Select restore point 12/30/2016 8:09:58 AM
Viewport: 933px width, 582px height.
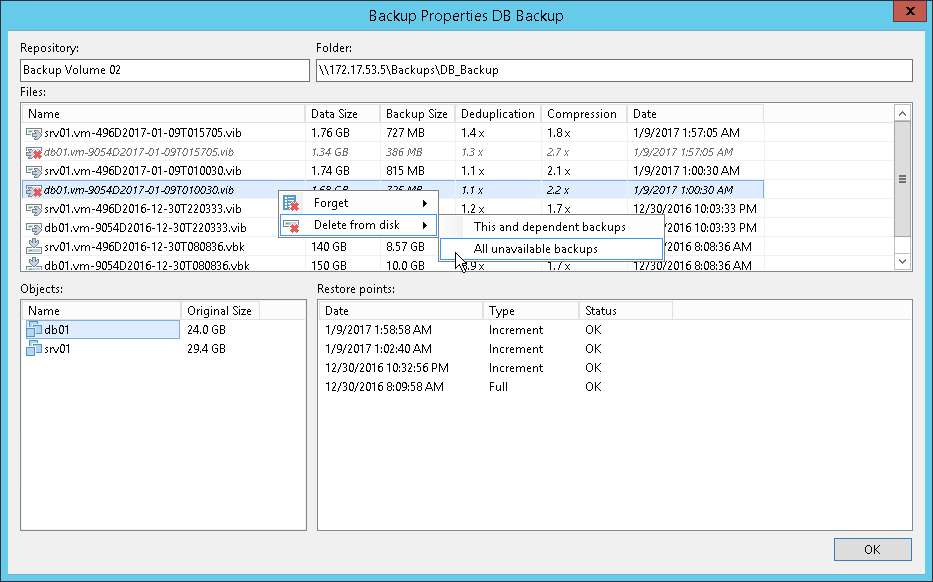(x=384, y=387)
